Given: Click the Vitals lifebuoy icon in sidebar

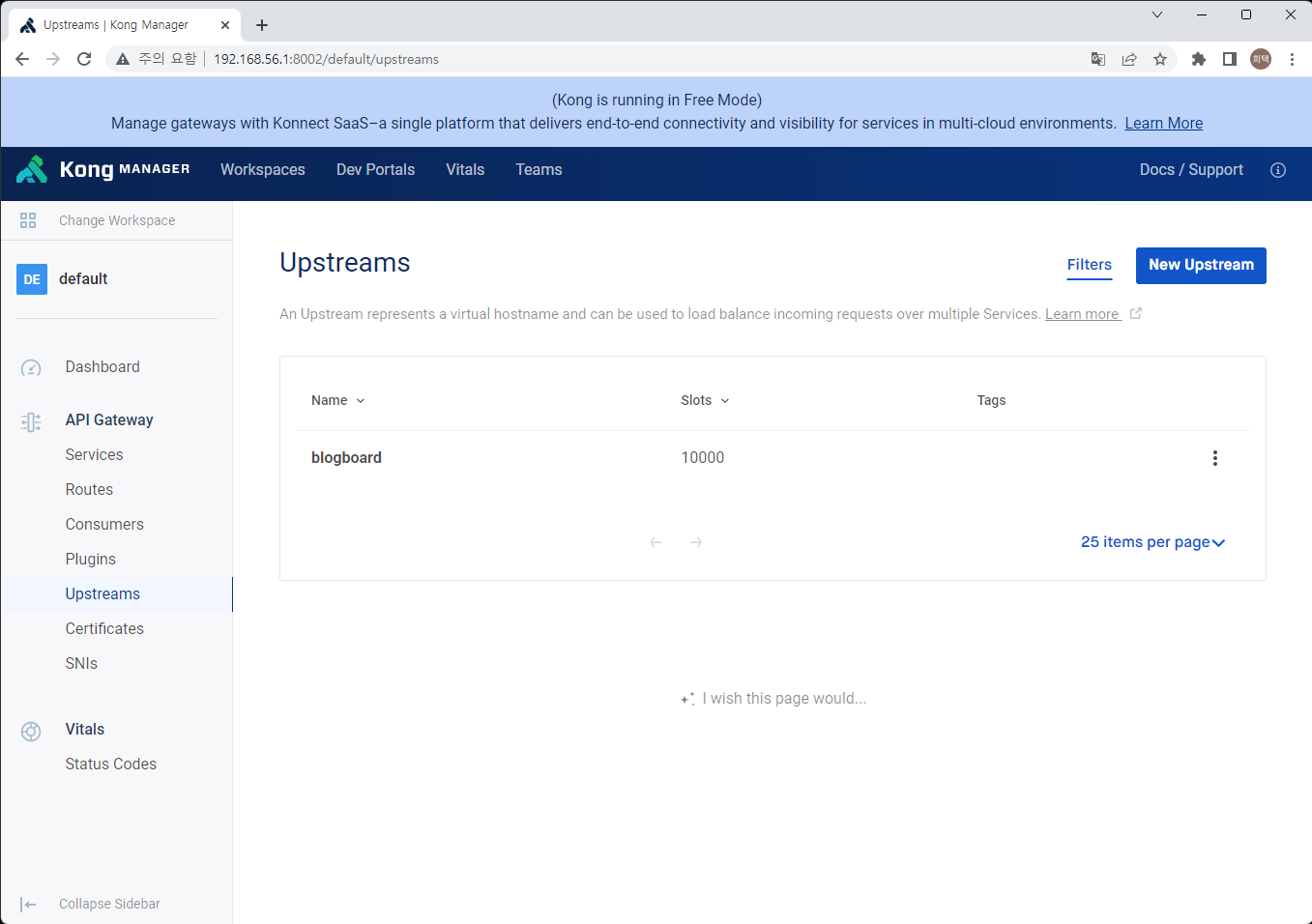Looking at the screenshot, I should 31,732.
